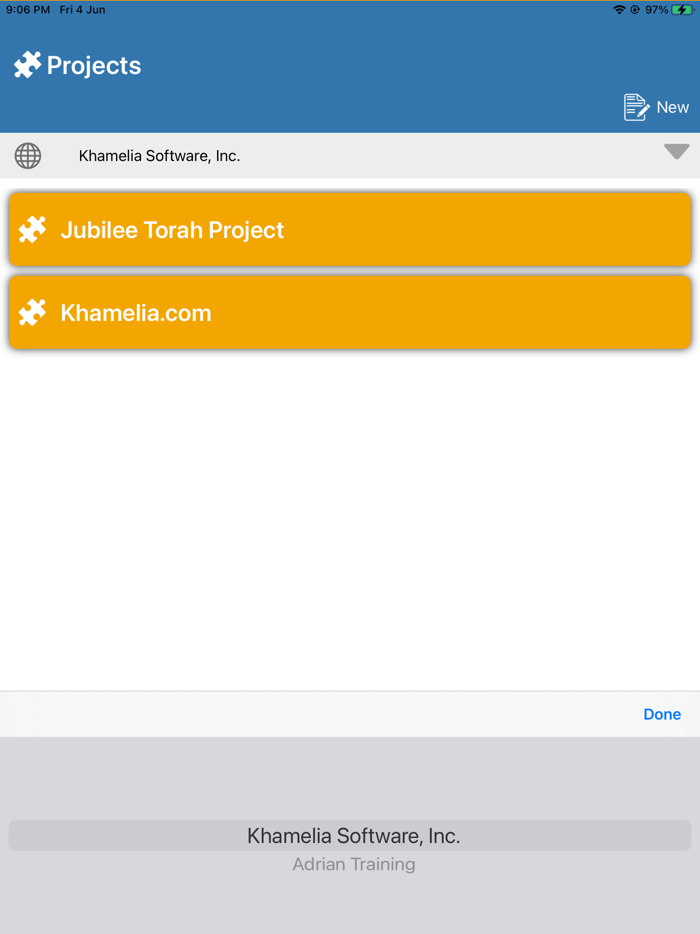Choose Adrian Training in the picker
The width and height of the screenshot is (700, 934).
(354, 864)
